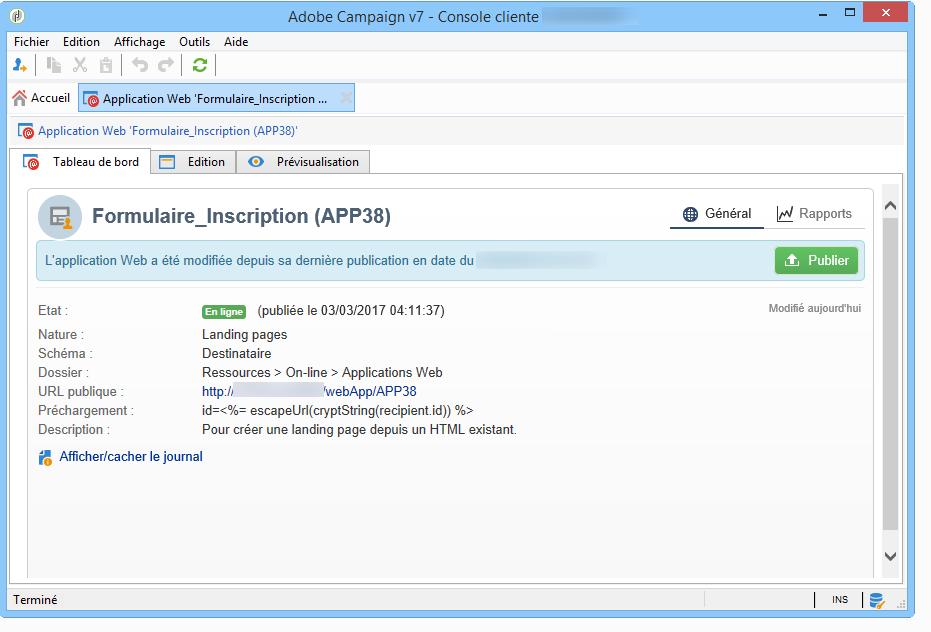Switch to the Prévisualisation tab
The height and width of the screenshot is (632, 931).
pyautogui.click(x=303, y=162)
